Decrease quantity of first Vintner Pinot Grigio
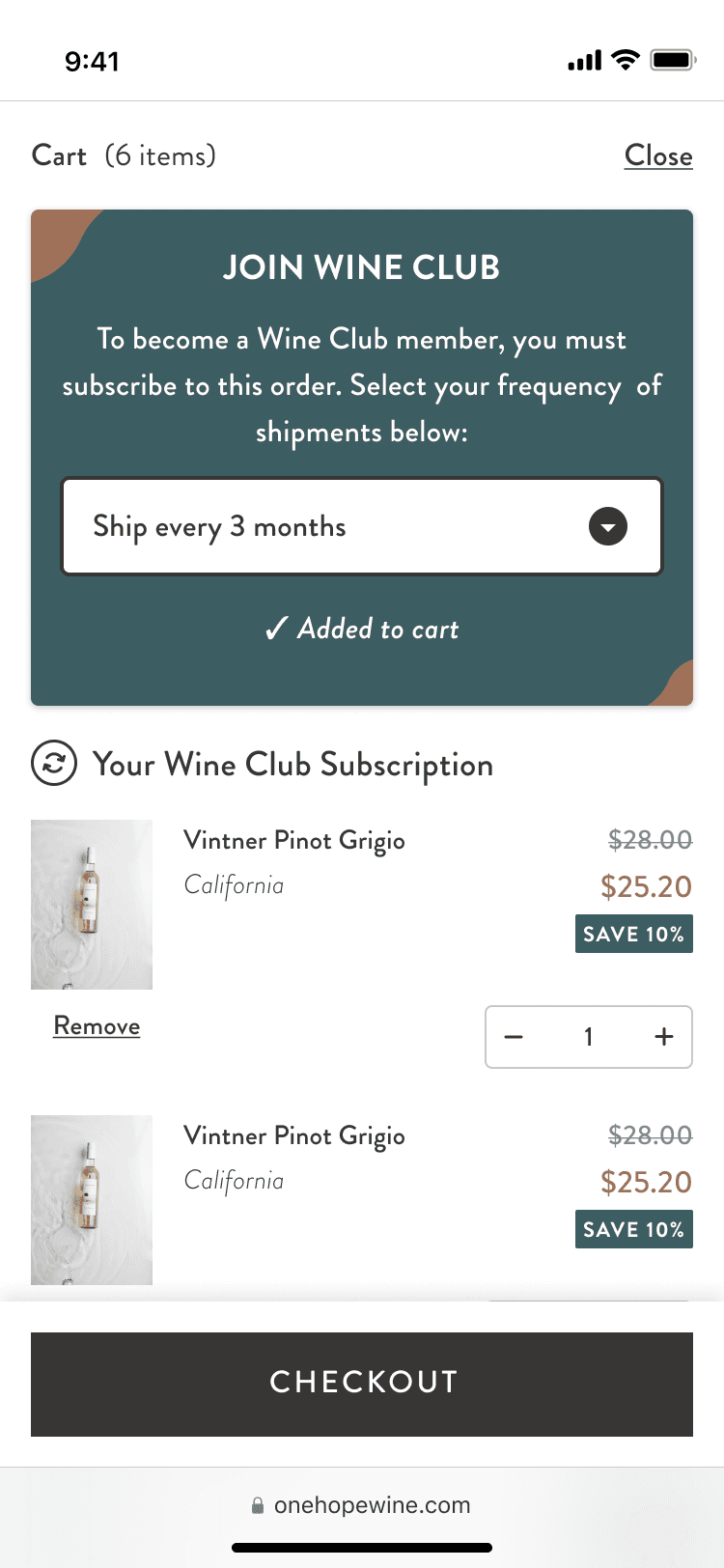 (514, 1037)
